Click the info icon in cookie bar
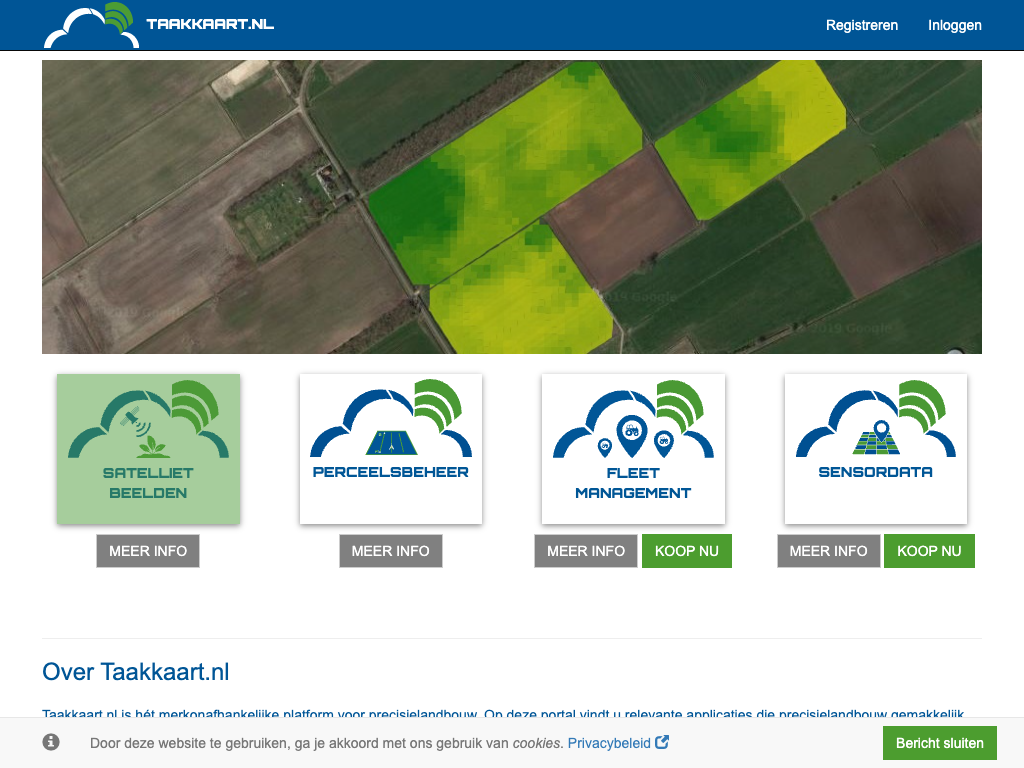Viewport: 1024px width, 768px height. pos(51,742)
